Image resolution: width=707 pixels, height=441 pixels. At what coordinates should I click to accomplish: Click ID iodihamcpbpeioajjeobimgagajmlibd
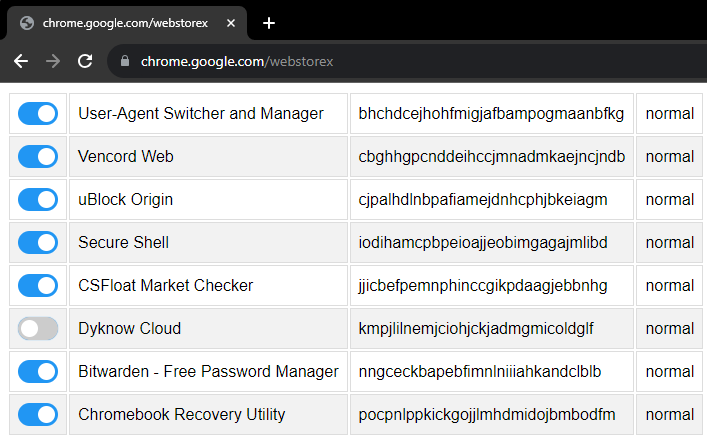[483, 243]
